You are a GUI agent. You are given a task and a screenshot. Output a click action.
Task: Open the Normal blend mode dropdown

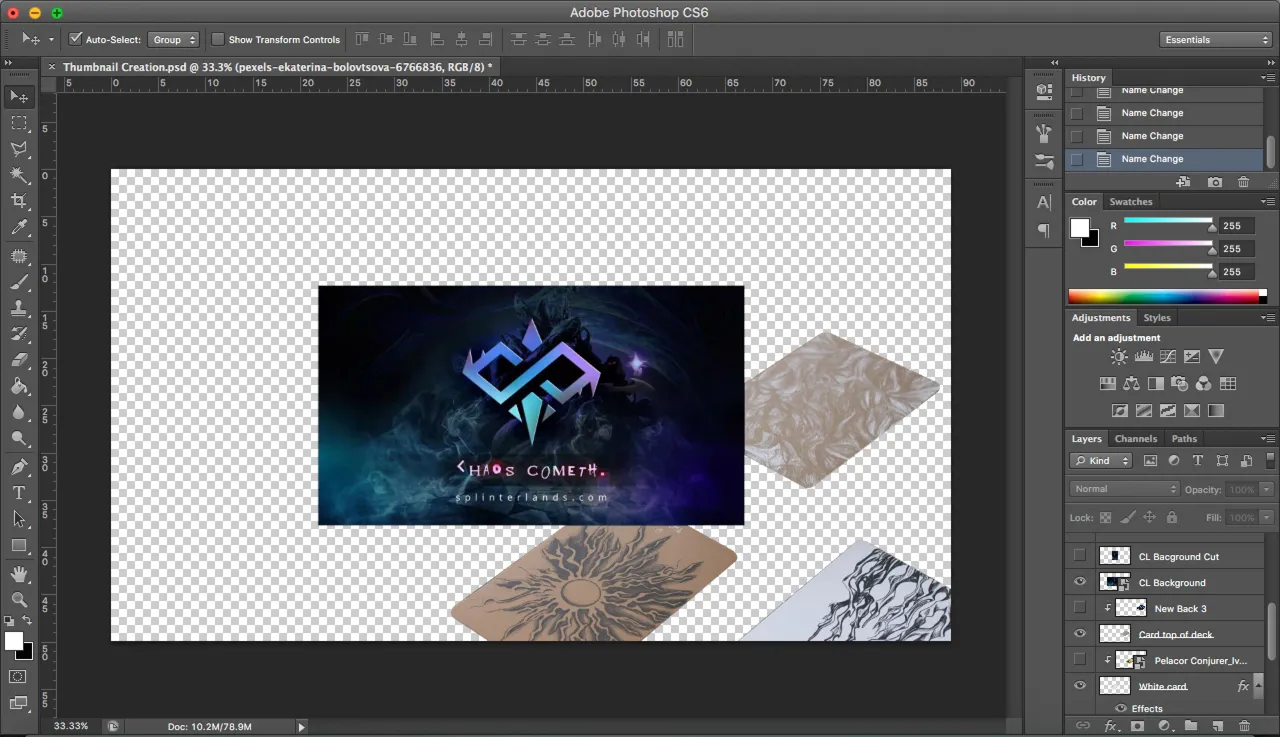[x=1125, y=489]
